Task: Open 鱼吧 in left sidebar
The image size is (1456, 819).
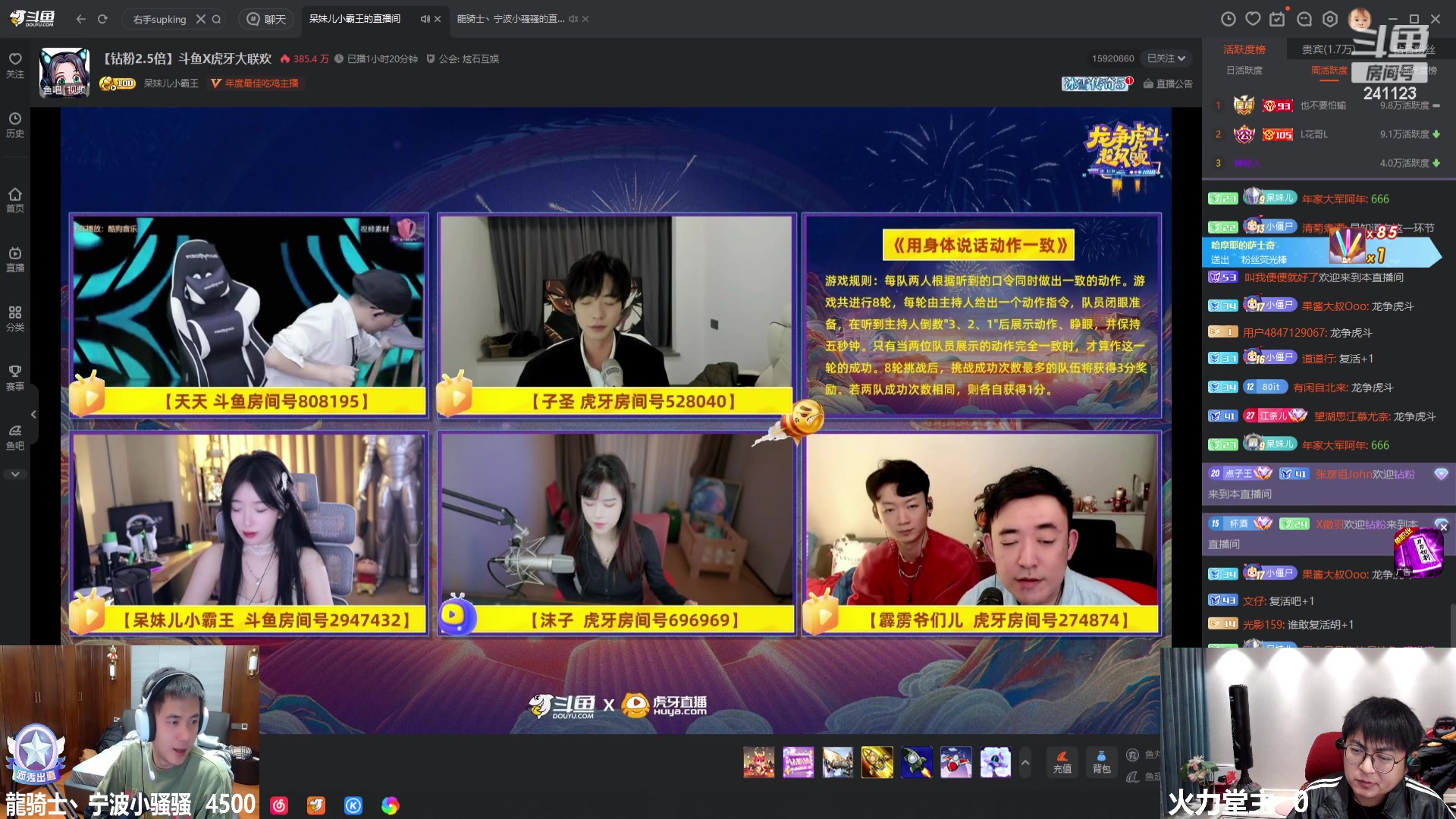Action: coord(15,438)
